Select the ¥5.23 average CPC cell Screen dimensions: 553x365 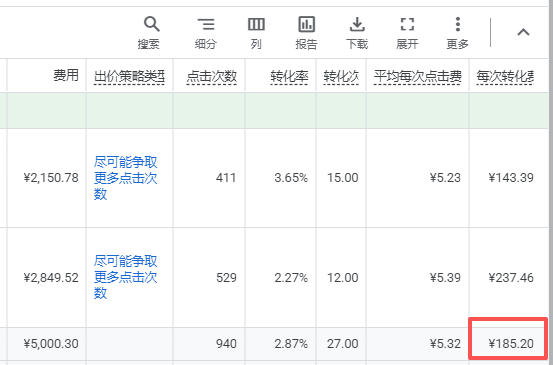click(x=445, y=178)
